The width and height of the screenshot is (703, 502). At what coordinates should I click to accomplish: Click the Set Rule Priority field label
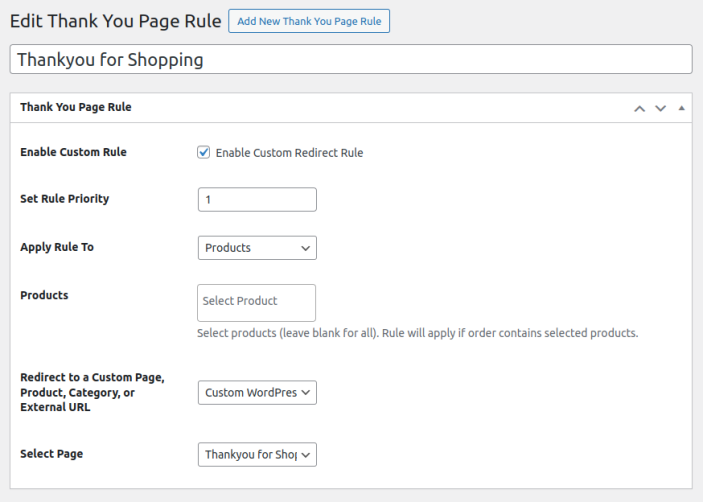point(65,198)
